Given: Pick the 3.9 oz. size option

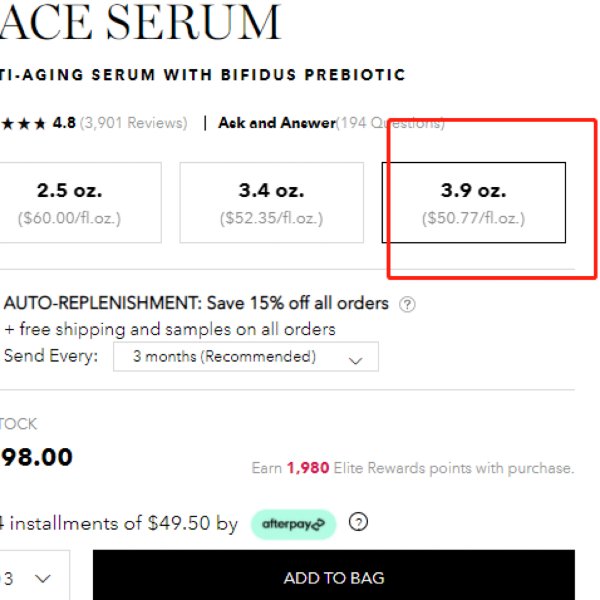Looking at the screenshot, I should (x=474, y=202).
